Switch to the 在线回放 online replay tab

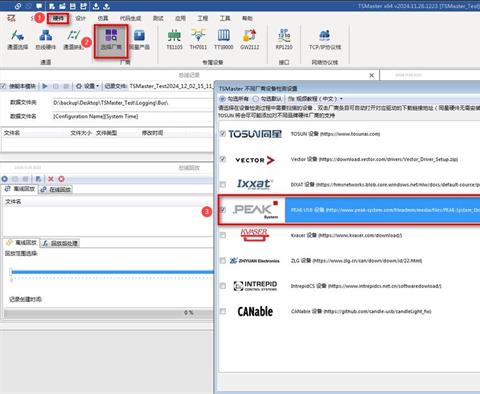coord(56,189)
